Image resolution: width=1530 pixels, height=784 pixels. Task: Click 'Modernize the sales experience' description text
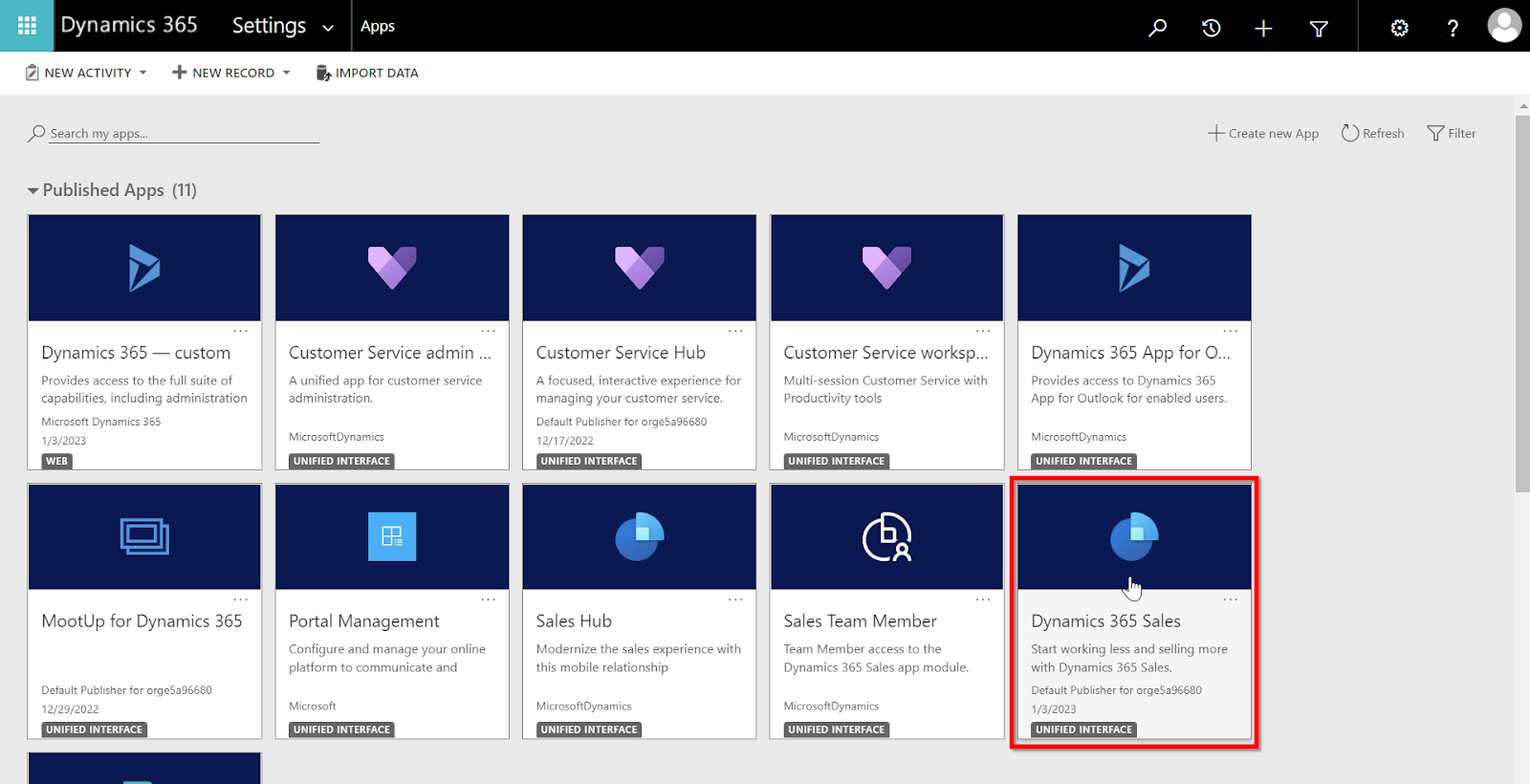[x=639, y=658]
